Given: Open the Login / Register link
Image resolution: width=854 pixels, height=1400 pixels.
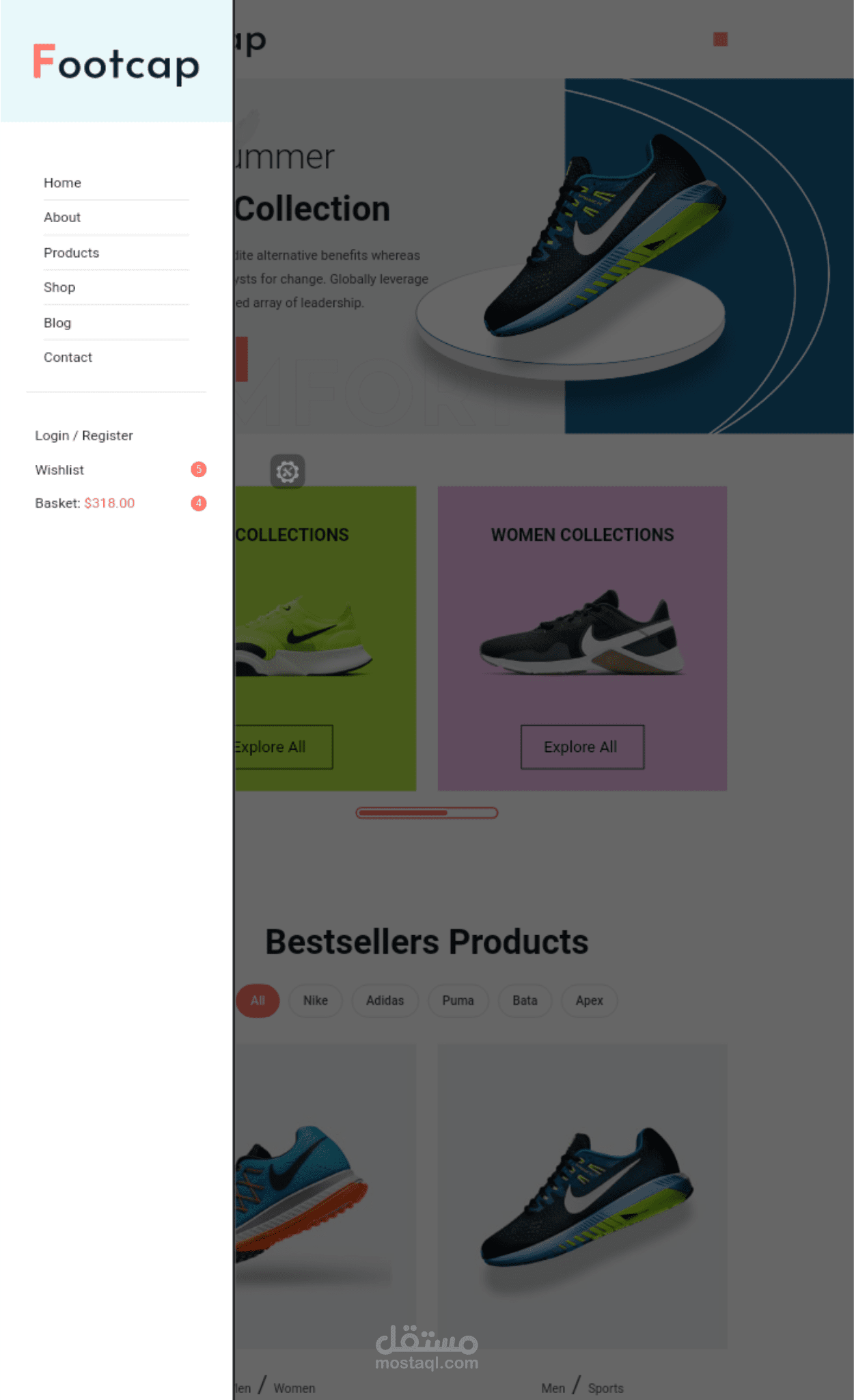Looking at the screenshot, I should point(84,435).
